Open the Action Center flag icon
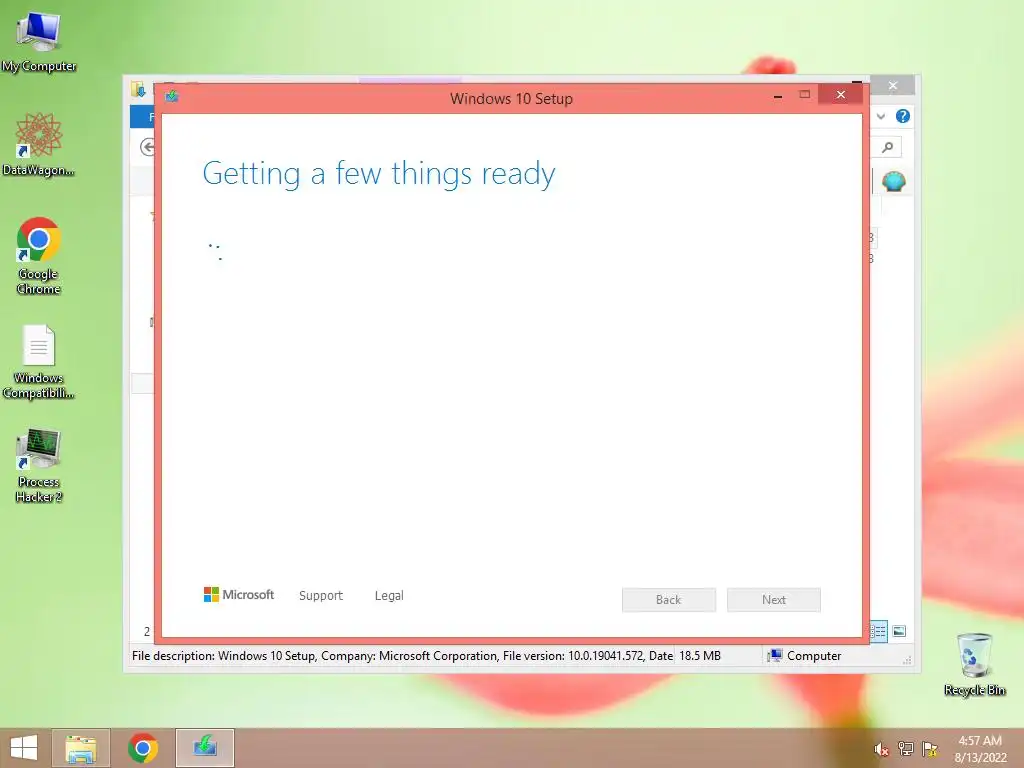This screenshot has width=1024, height=768. pos(930,749)
